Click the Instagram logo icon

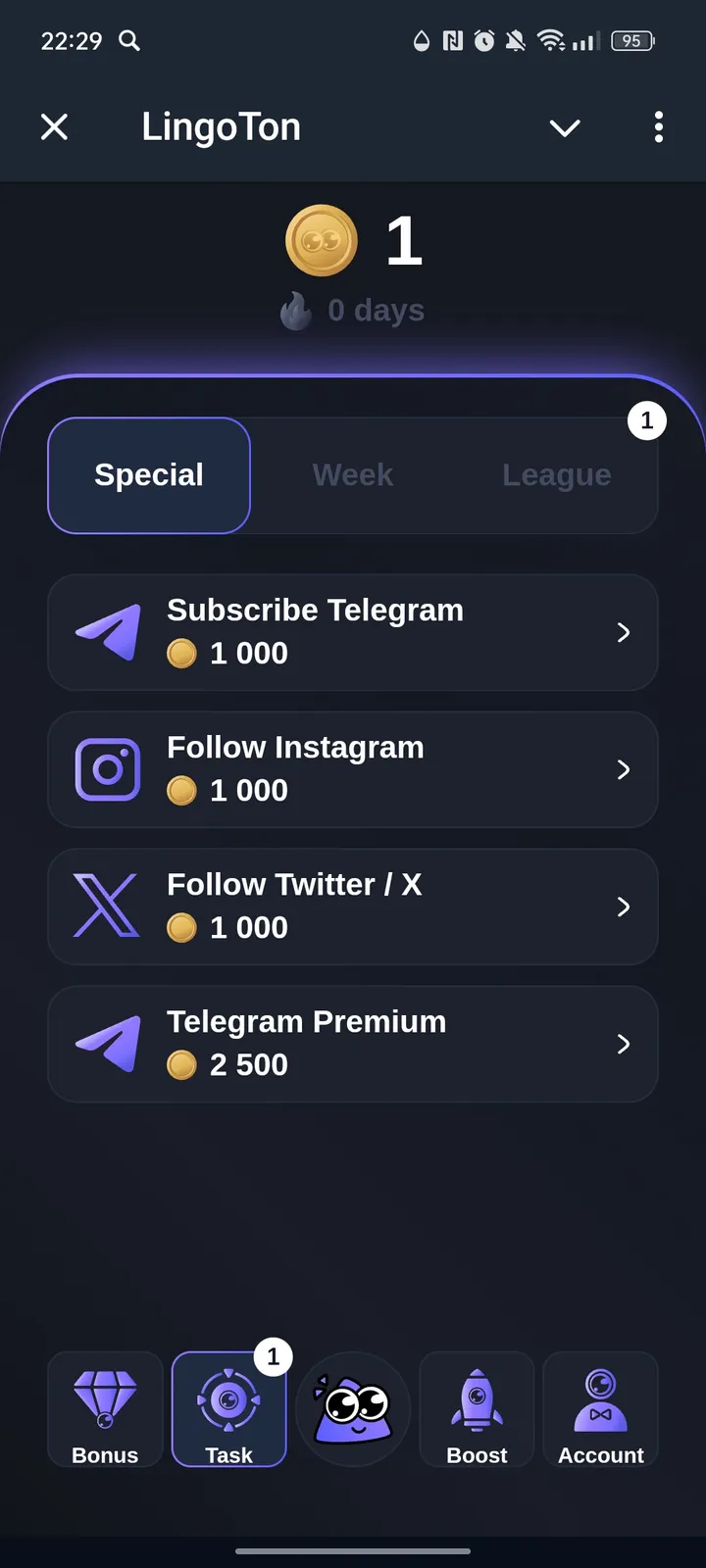coord(108,769)
